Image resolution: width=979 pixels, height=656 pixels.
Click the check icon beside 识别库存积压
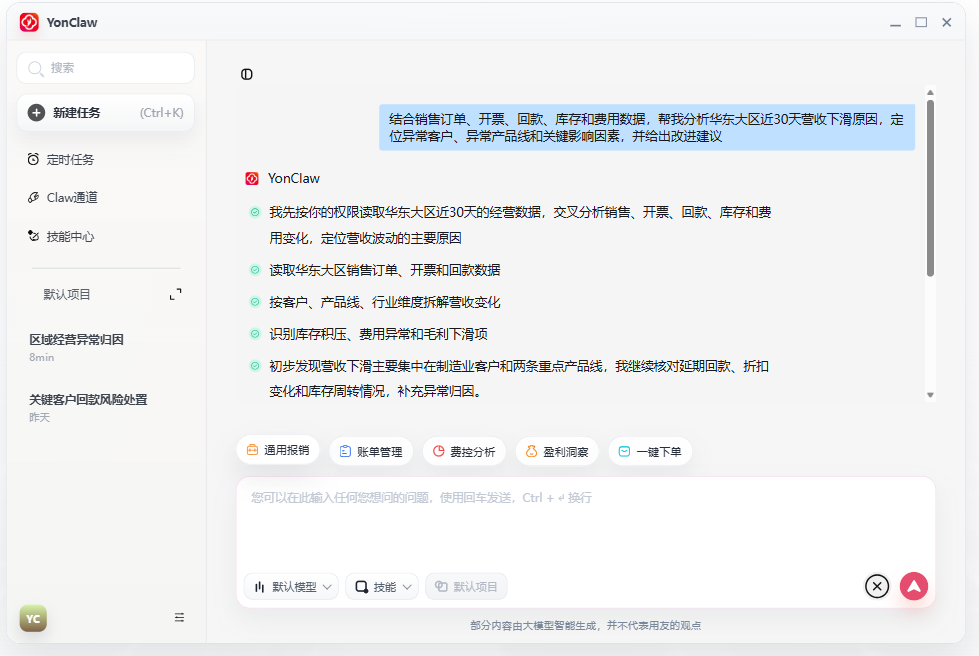(255, 334)
